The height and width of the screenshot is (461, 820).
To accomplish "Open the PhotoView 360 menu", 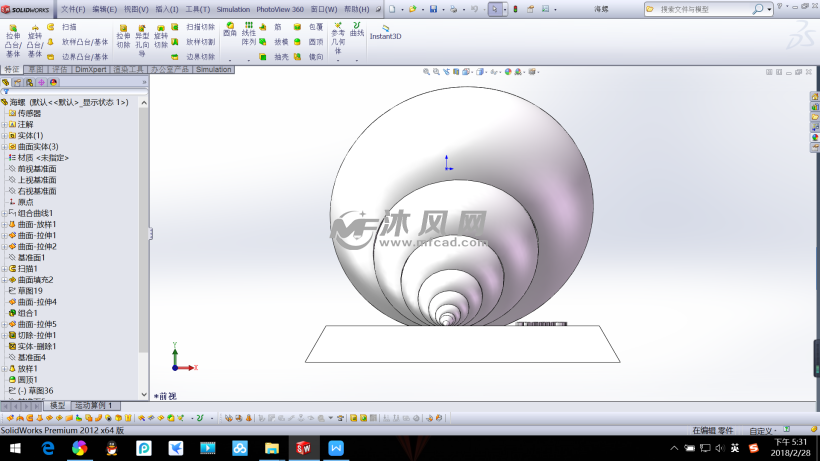I will pyautogui.click(x=280, y=9).
